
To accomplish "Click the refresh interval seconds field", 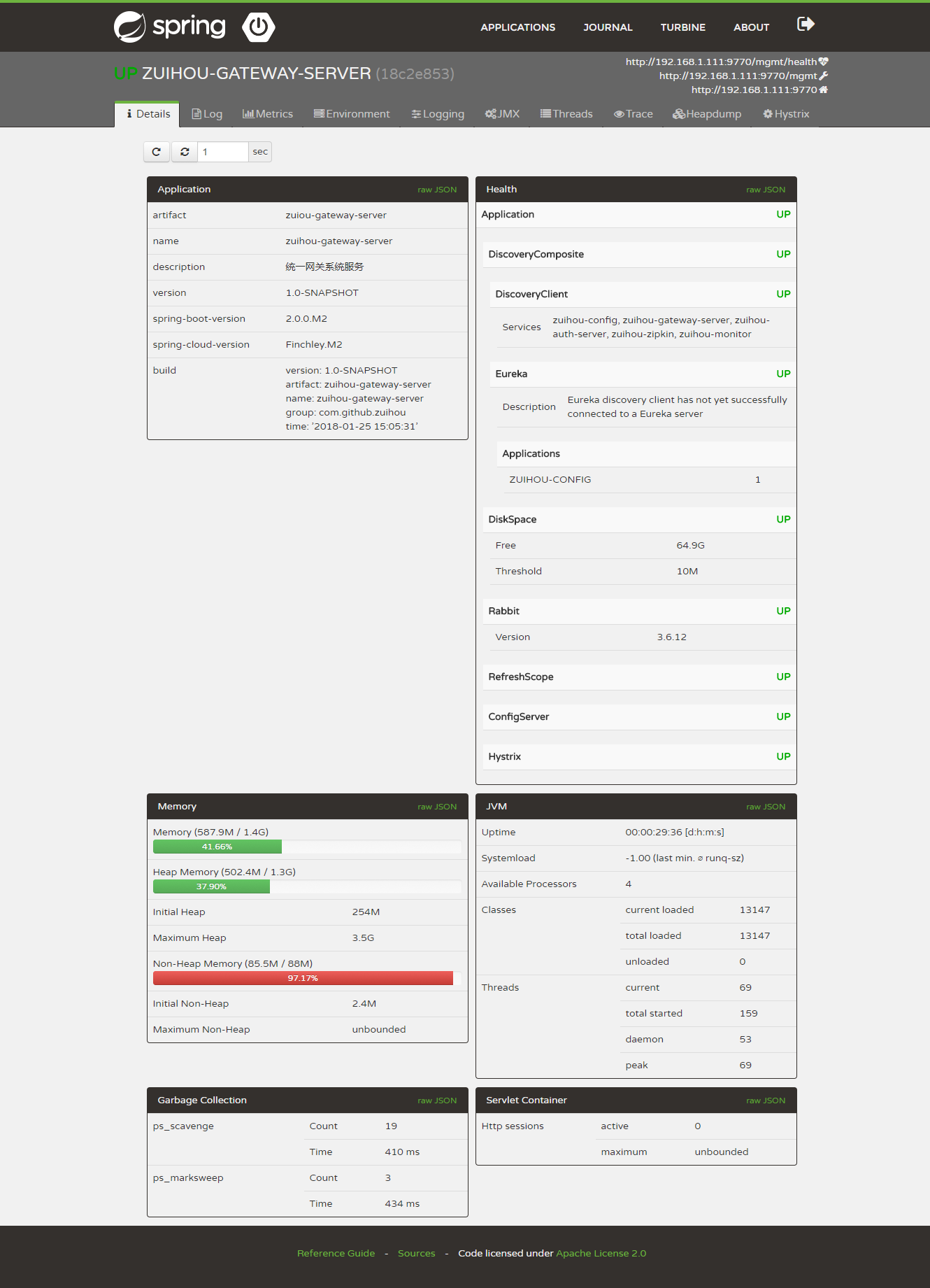I will coord(223,152).
